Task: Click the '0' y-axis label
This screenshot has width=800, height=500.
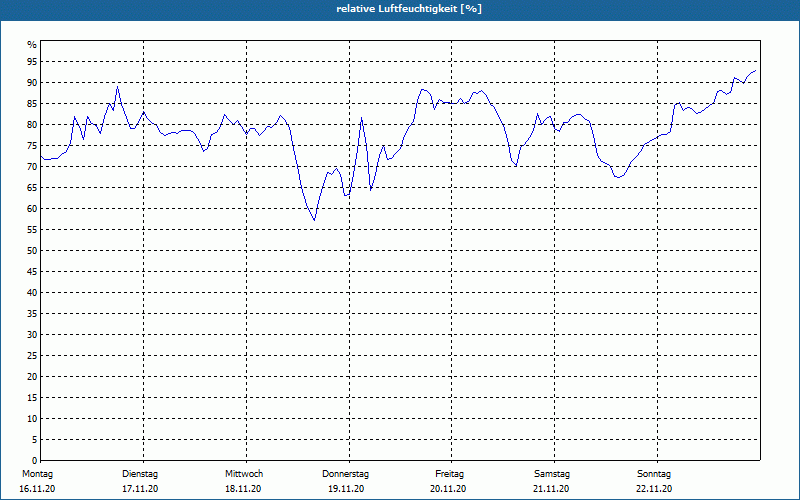Action: (35, 460)
